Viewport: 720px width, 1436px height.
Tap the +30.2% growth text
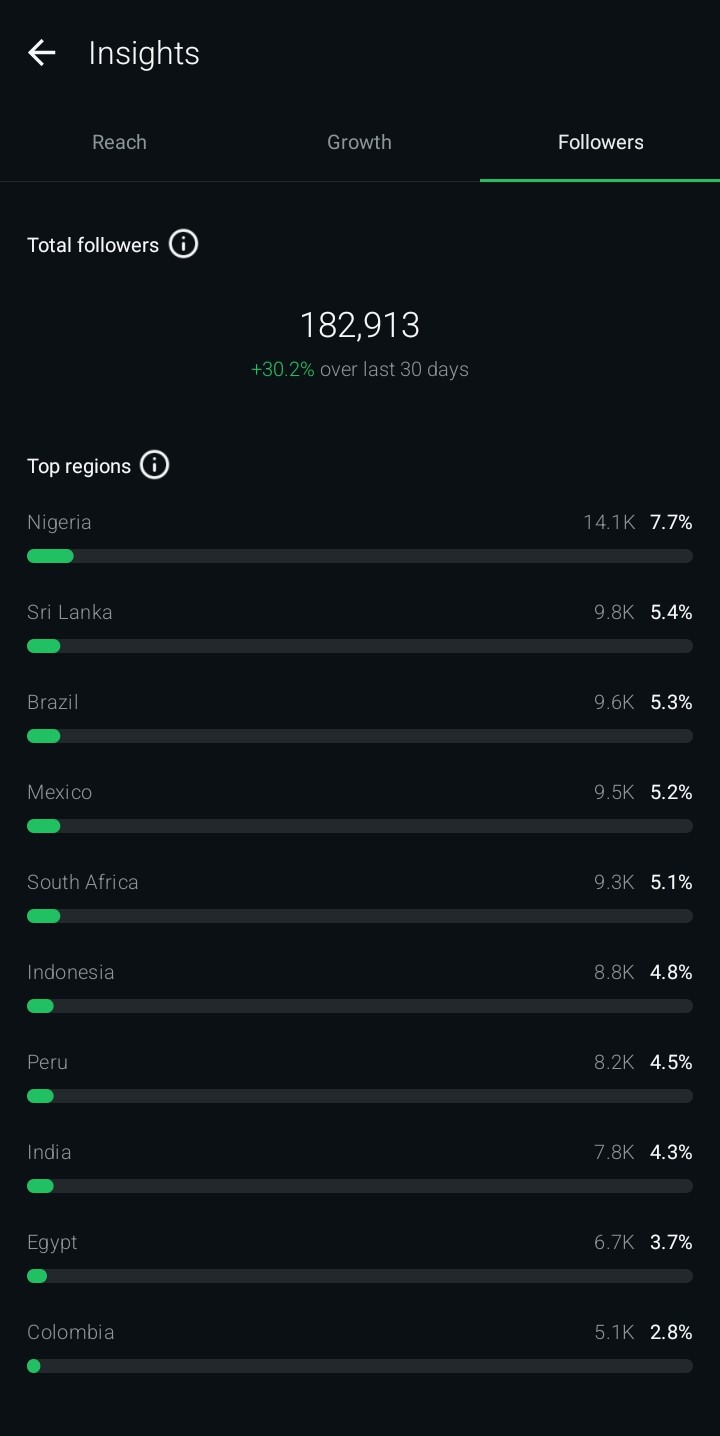(x=283, y=369)
